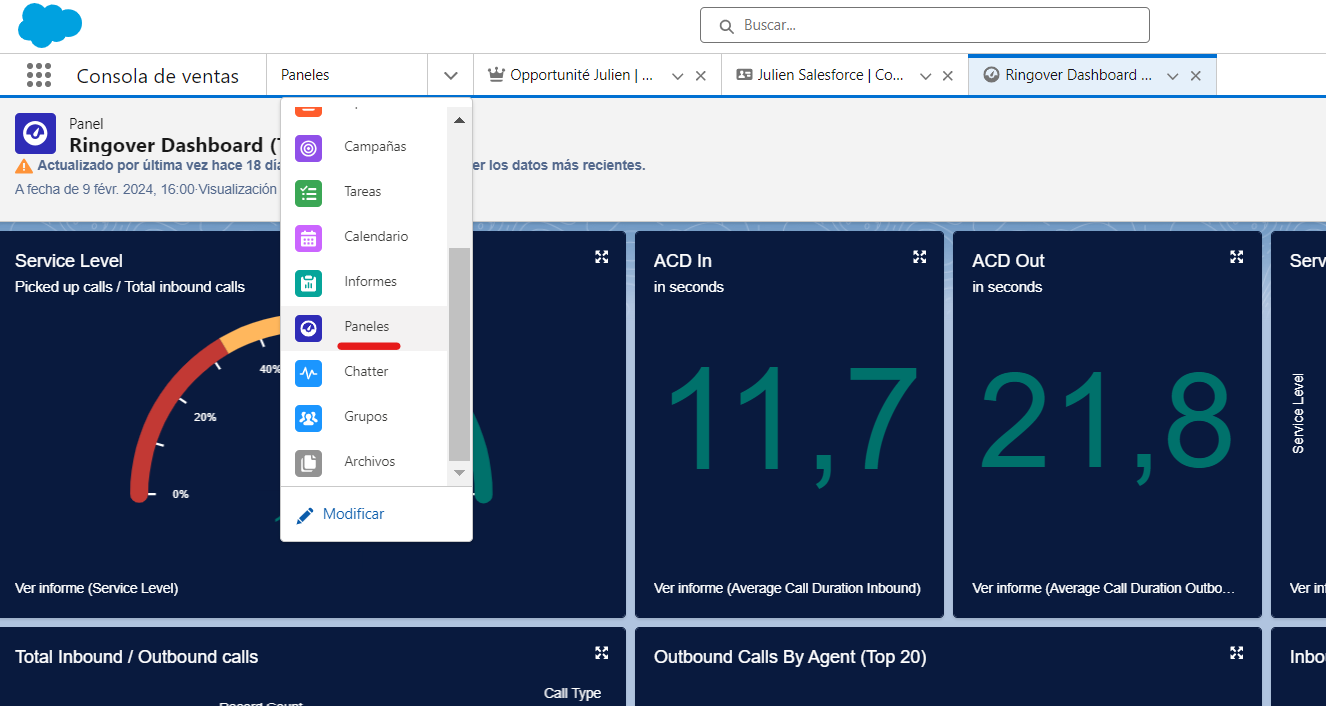
Task: Choose Modificar at the menu bottom
Action: [340, 514]
